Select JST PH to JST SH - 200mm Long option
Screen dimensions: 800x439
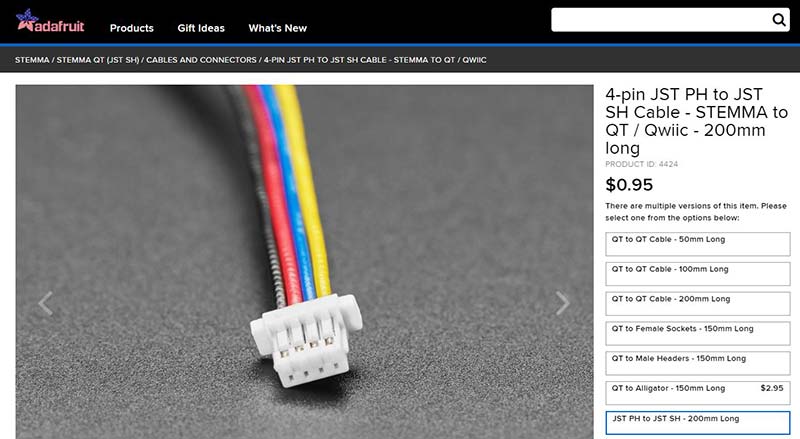click(x=697, y=423)
